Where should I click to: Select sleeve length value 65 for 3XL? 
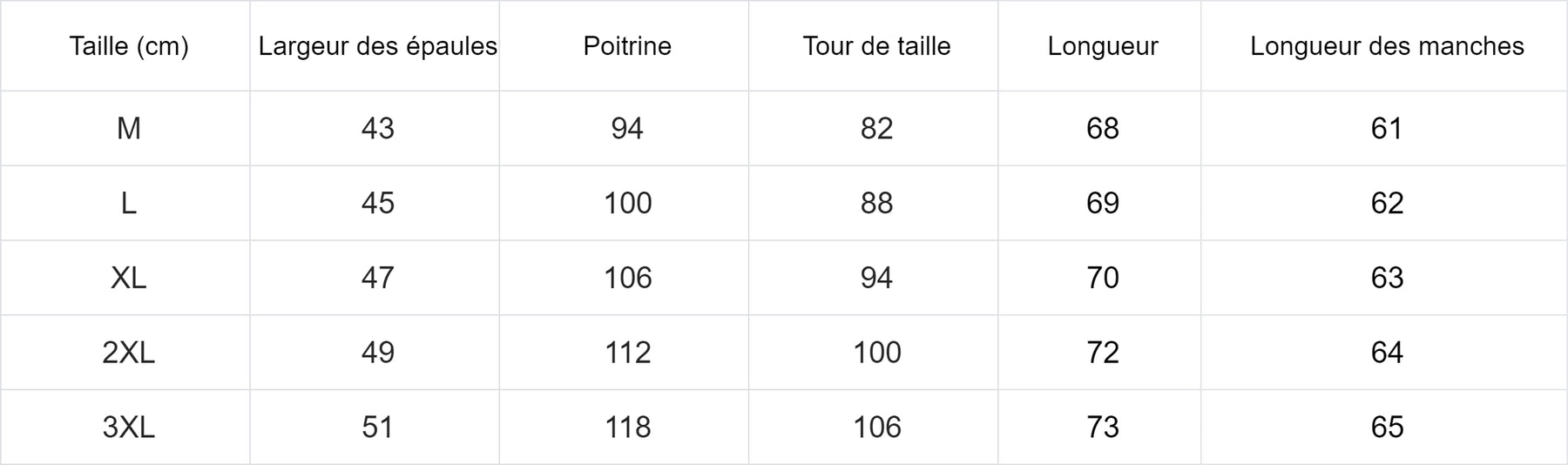tap(1387, 428)
